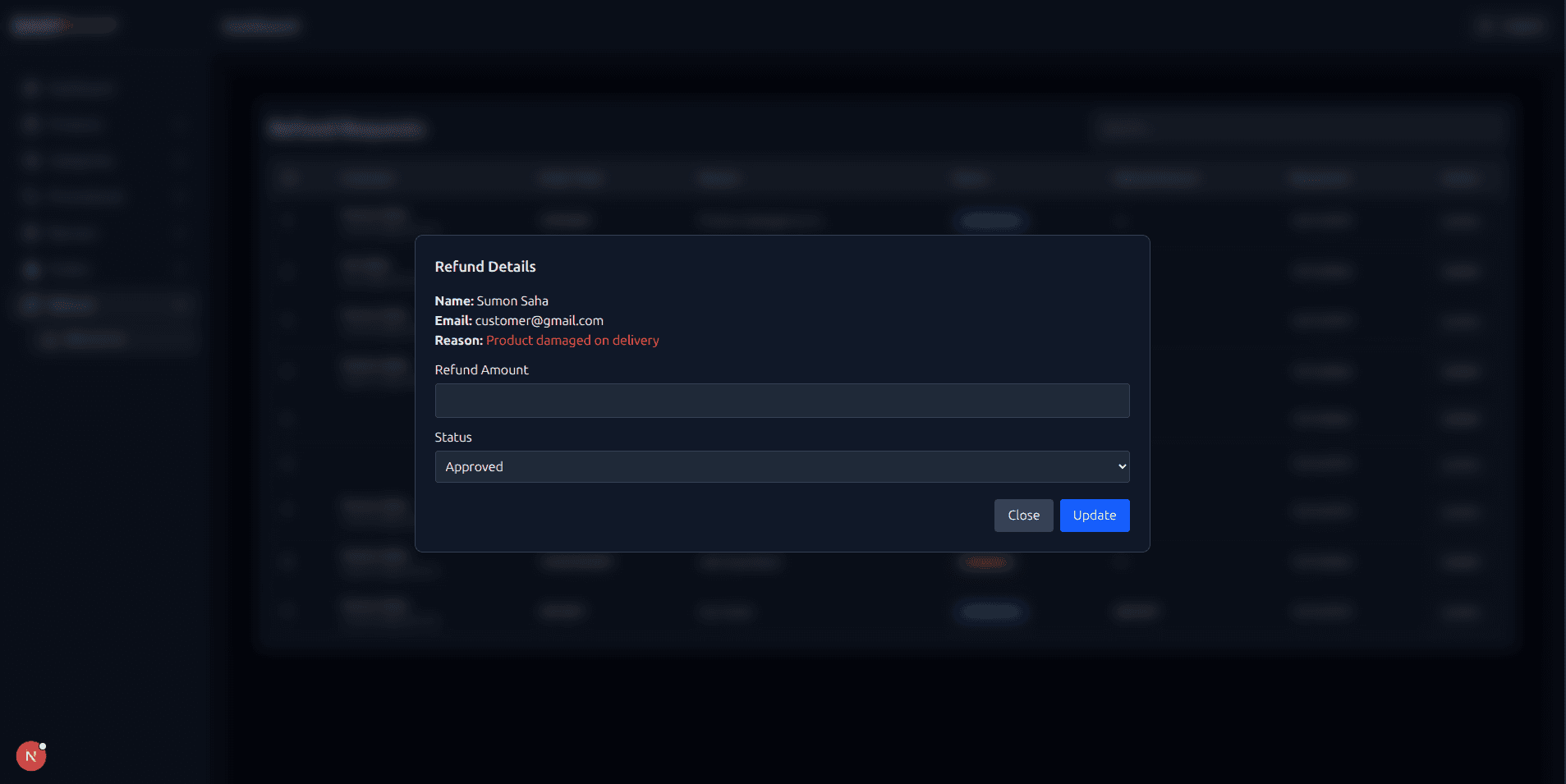
Task: Expand the second sidebar item's chevron
Action: 181,125
